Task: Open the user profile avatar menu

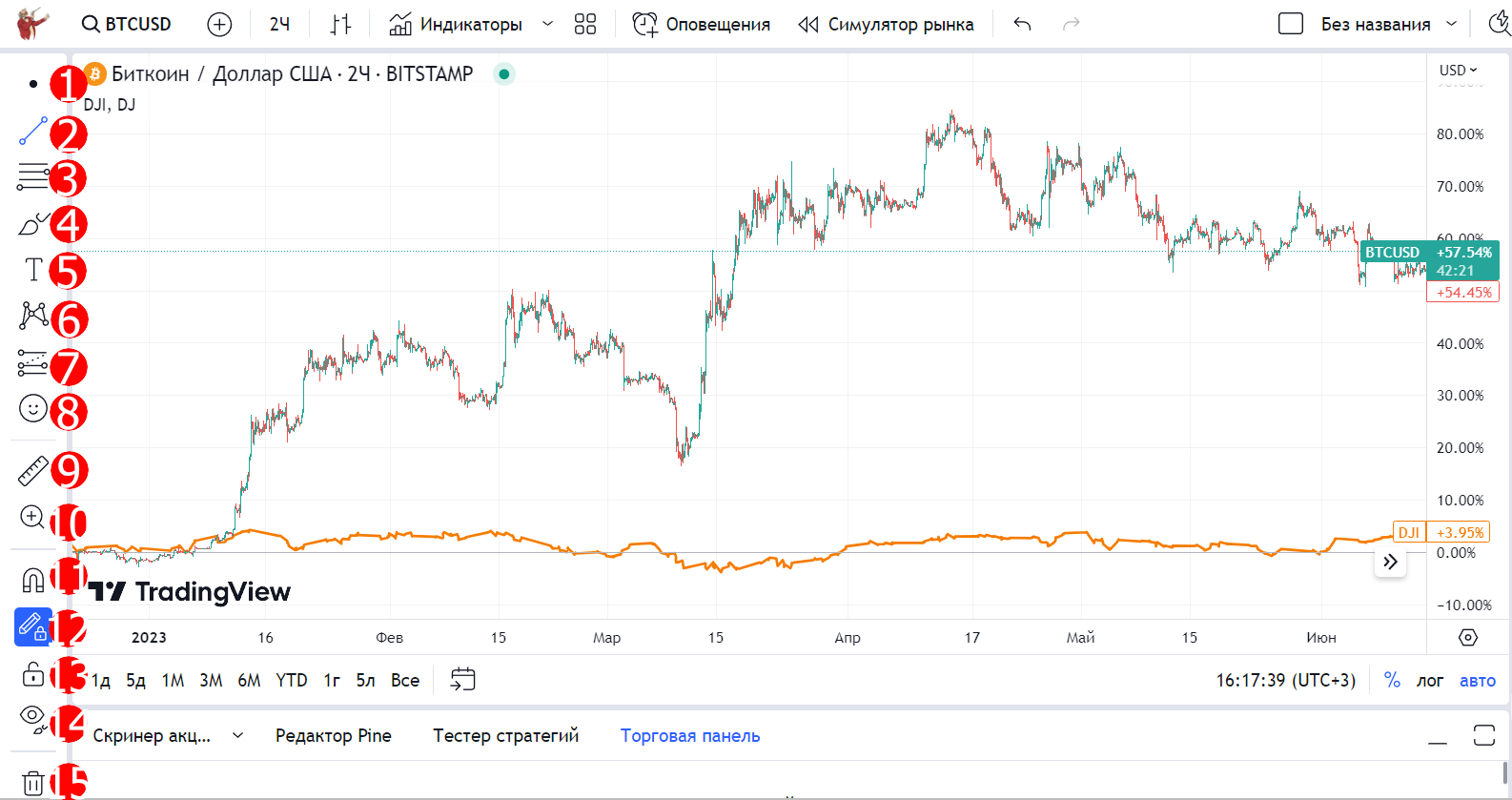Action: [x=33, y=24]
